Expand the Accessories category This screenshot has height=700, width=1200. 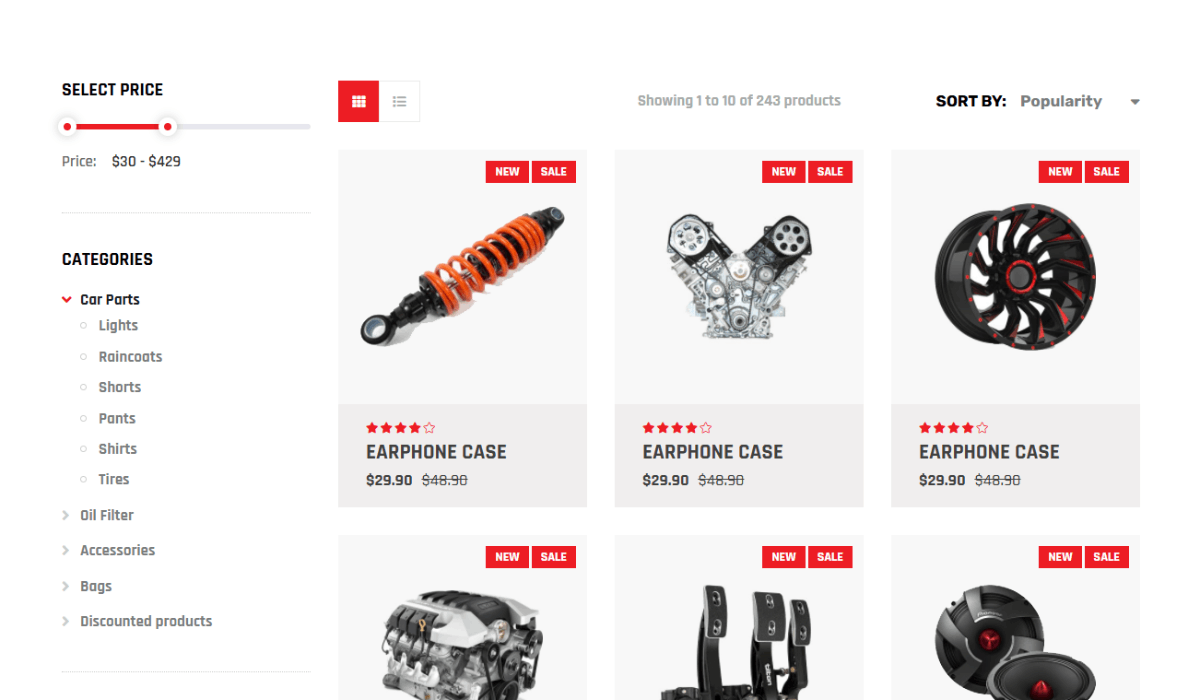(x=67, y=550)
